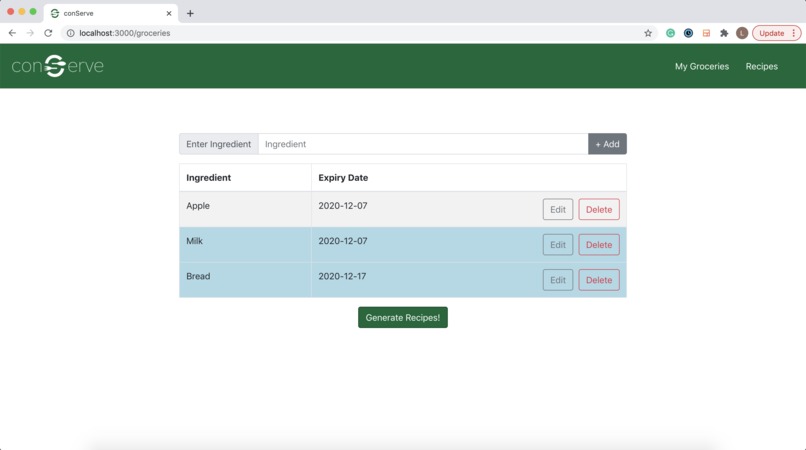This screenshot has width=806, height=450.
Task: Click the yellow macOS minimize button
Action: coord(22,11)
